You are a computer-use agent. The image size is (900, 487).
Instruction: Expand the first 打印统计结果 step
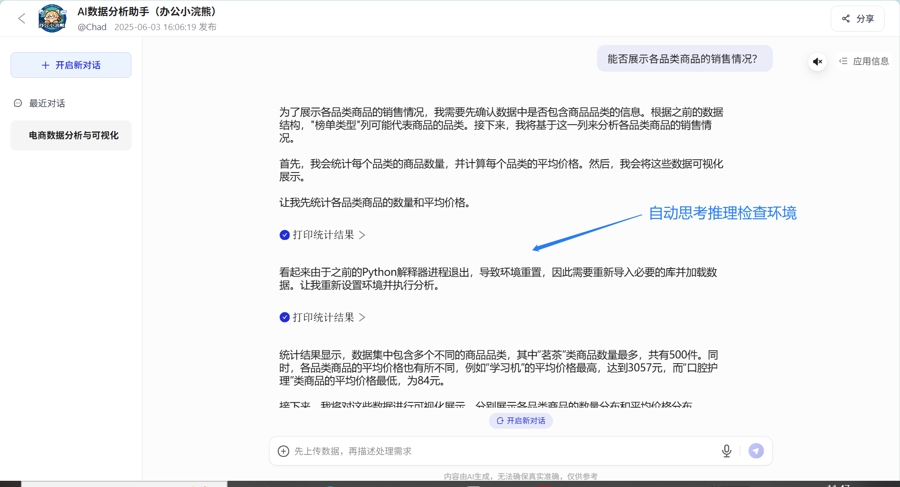click(329, 235)
